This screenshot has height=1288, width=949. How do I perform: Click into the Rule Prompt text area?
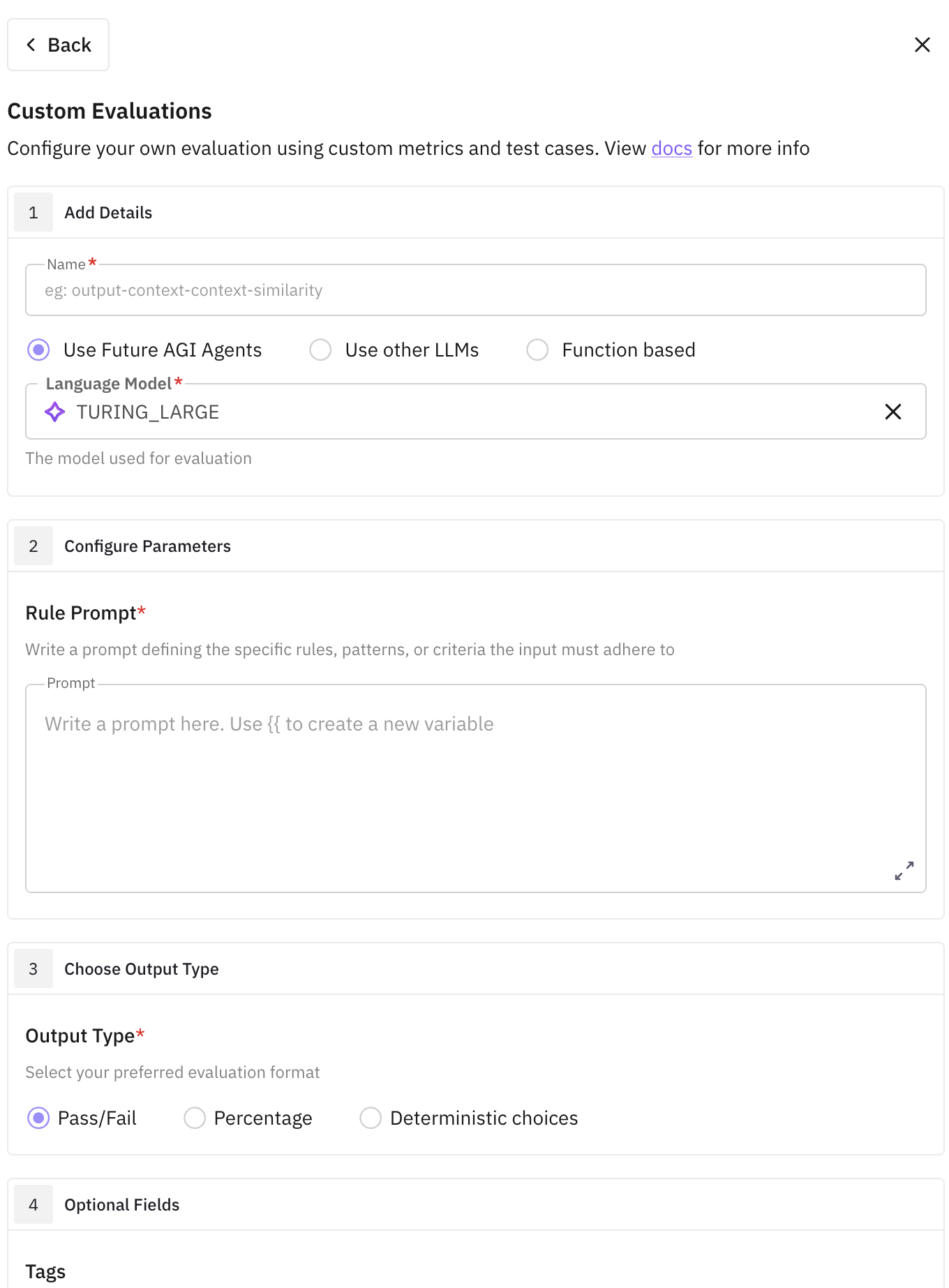tap(474, 788)
